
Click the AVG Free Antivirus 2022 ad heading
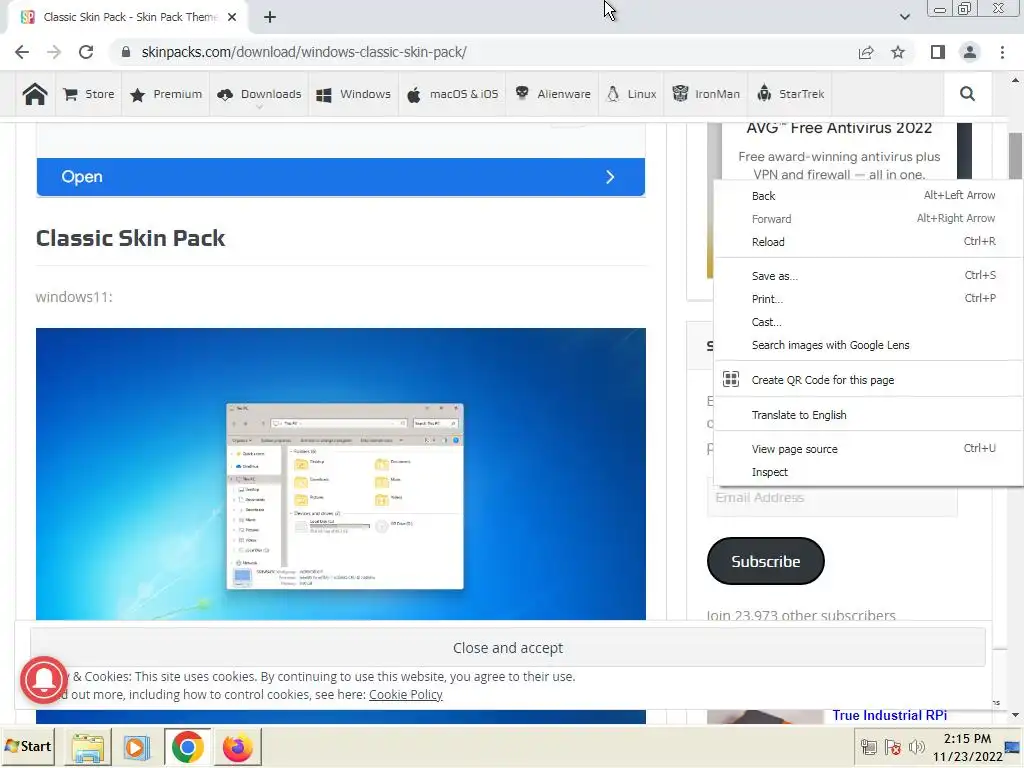(839, 128)
